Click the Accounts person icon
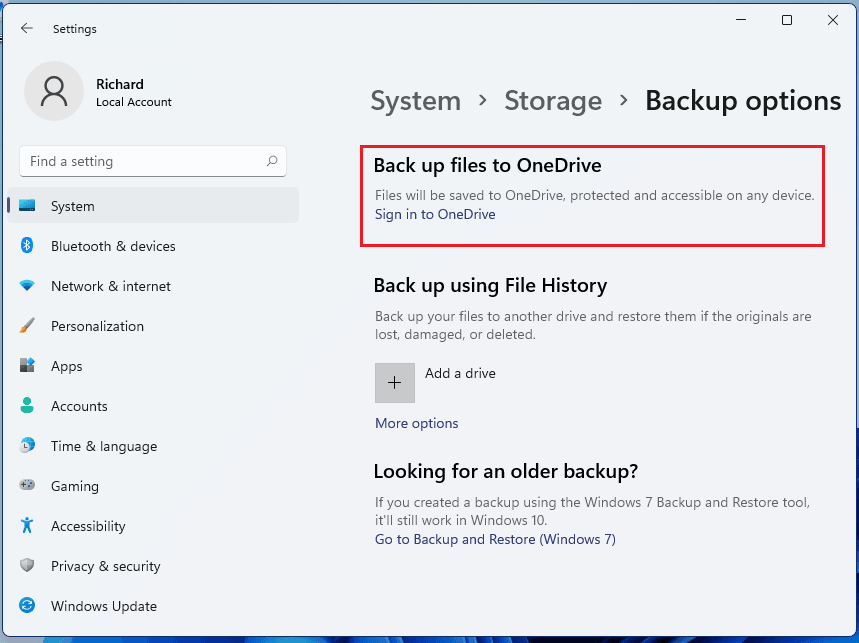 point(28,406)
